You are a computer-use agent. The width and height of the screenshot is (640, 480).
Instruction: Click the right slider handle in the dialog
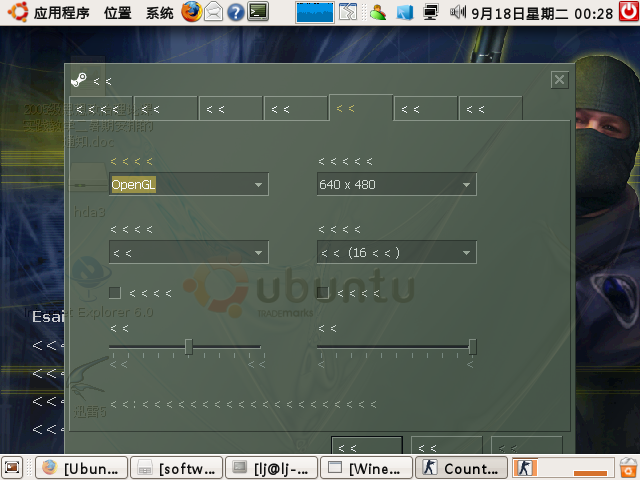(473, 347)
